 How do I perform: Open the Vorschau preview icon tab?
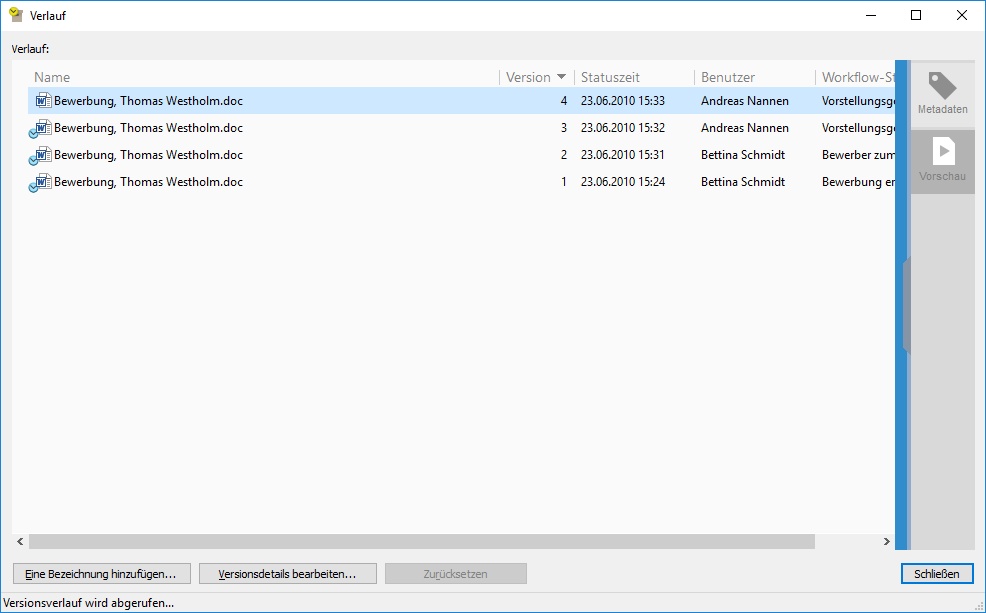(942, 160)
